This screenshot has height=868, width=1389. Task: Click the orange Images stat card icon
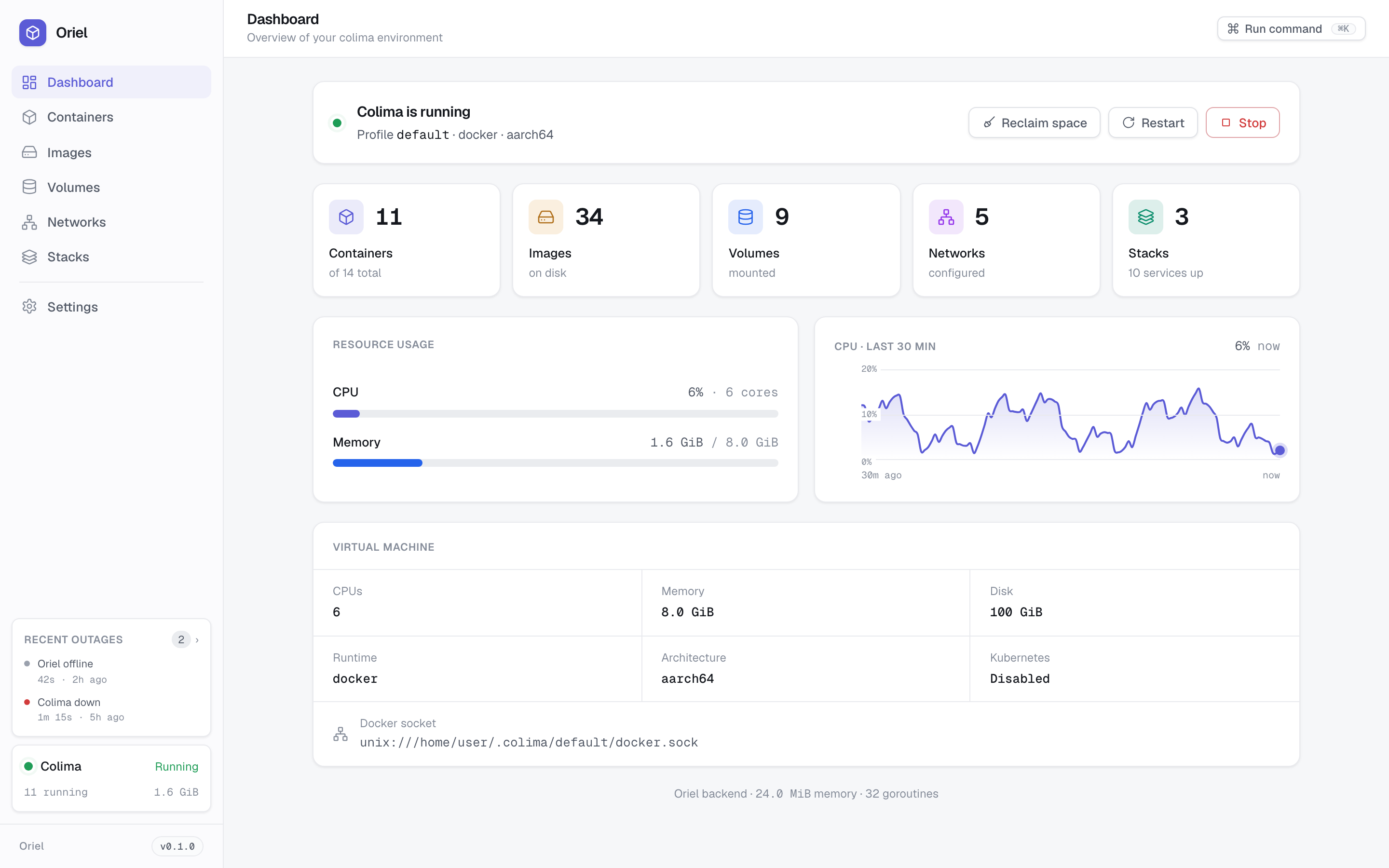click(x=546, y=217)
